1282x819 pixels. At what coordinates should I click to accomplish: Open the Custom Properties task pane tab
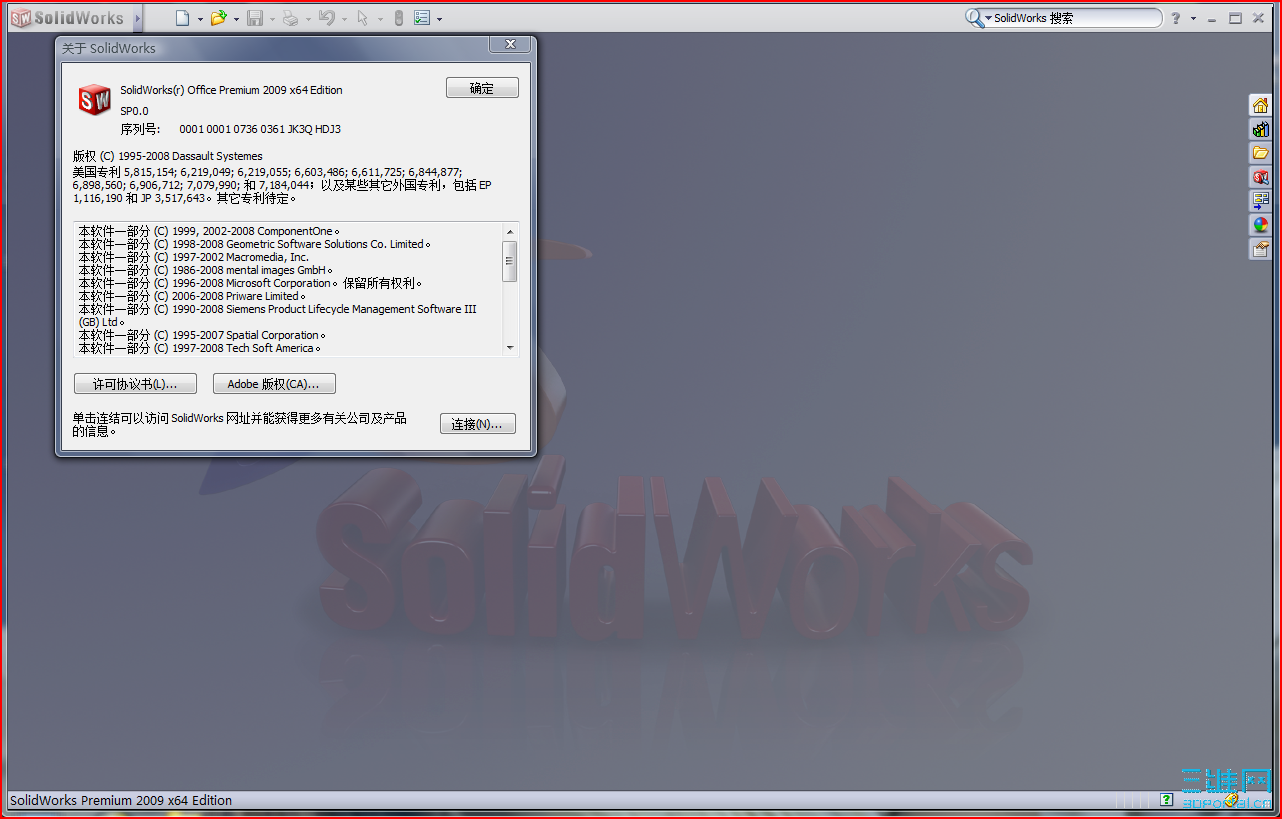coord(1260,249)
